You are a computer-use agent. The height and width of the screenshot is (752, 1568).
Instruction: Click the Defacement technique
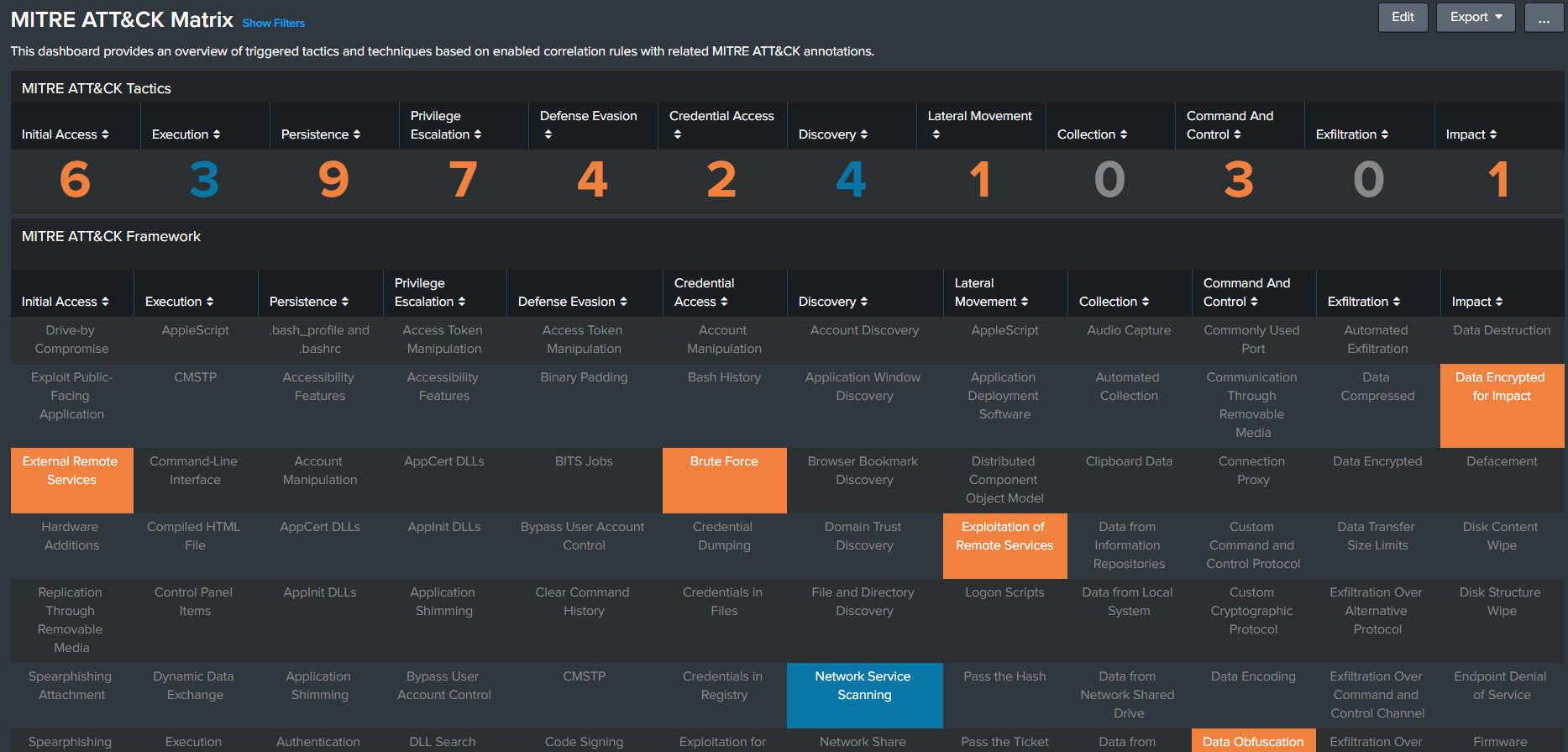point(1502,461)
